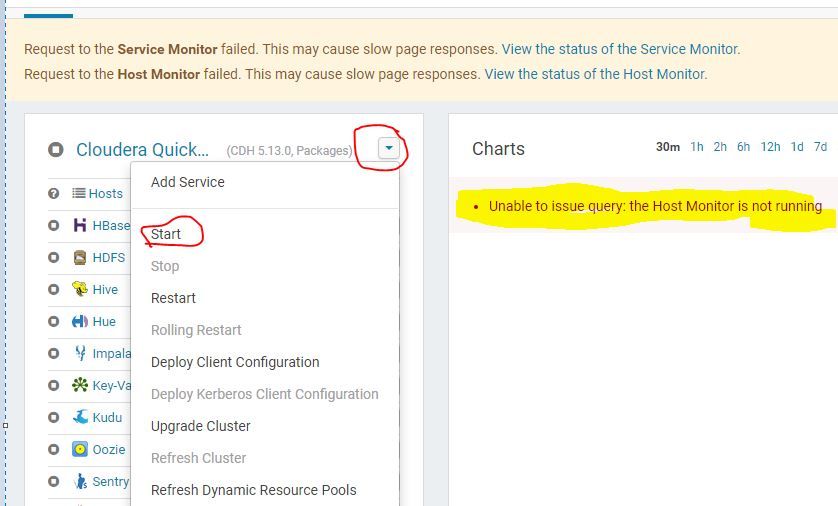Set chart time range to 1h
Image resolution: width=838 pixels, height=506 pixels.
[x=697, y=147]
